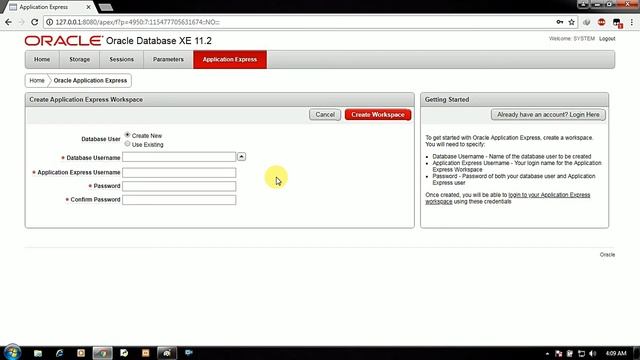Close the Application Express browser tab
The width and height of the screenshot is (640, 360).
[x=88, y=7]
